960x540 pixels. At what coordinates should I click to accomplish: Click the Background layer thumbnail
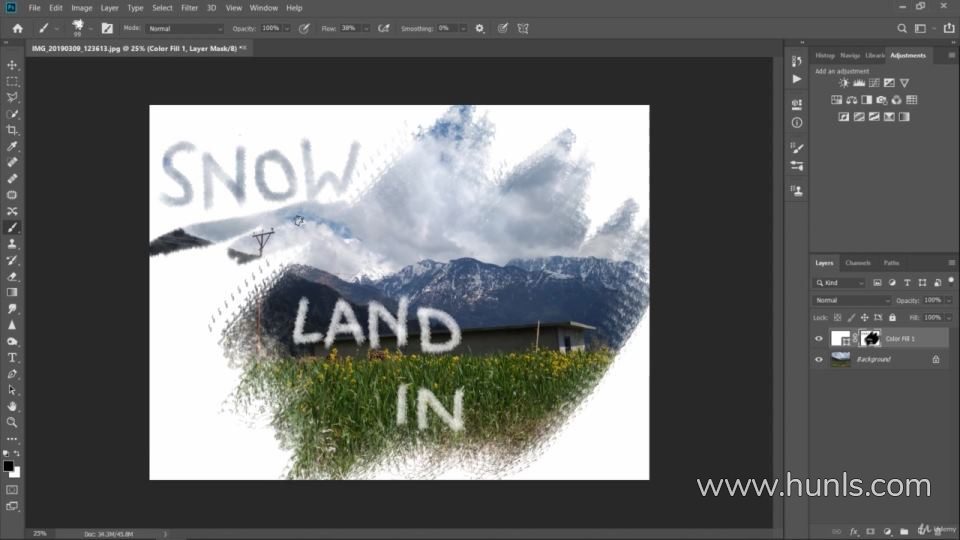841,359
